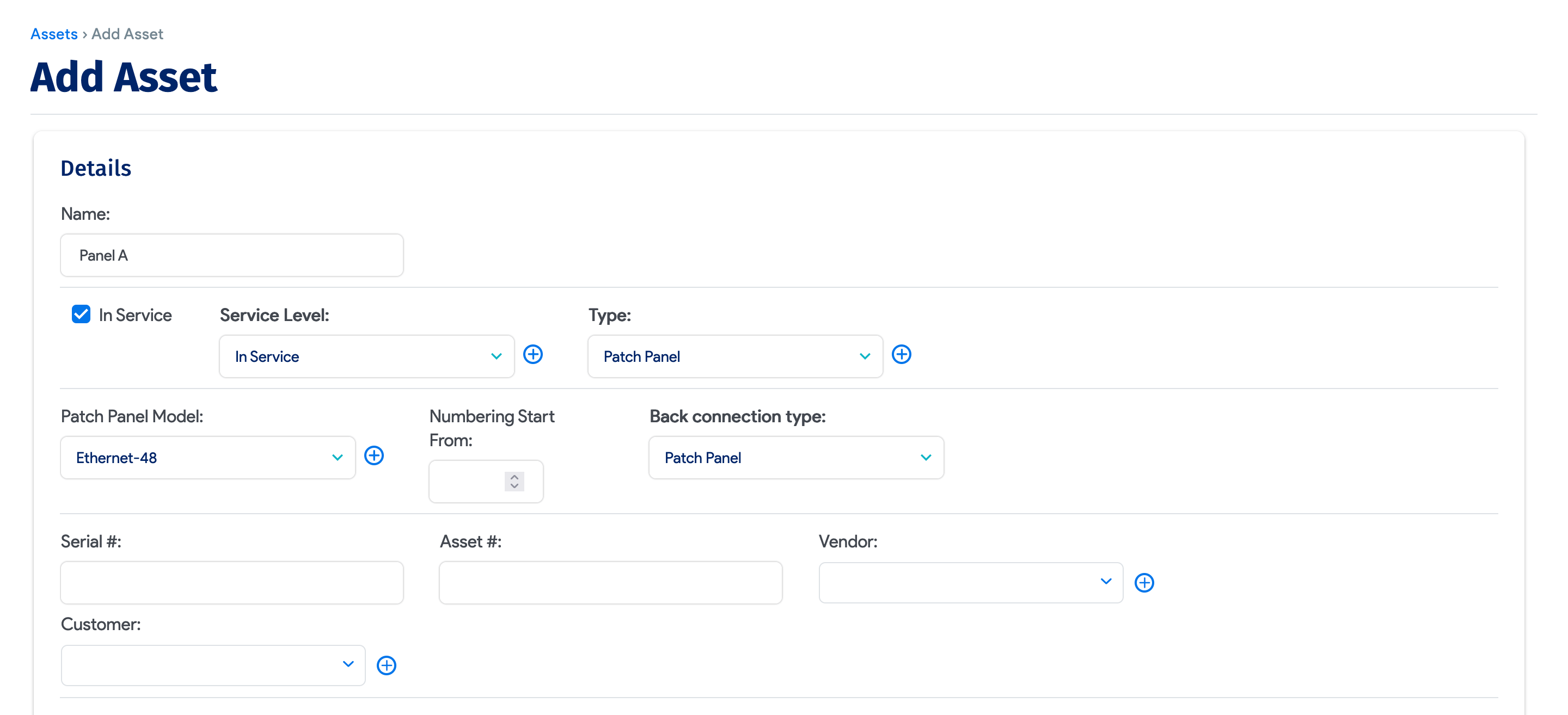Viewport: 1568px width, 715px height.
Task: Open the Back connection type dropdown
Action: coord(795,457)
